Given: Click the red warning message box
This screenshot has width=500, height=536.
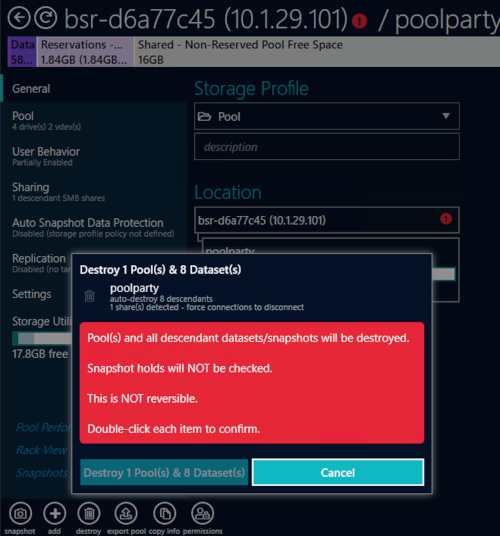Looking at the screenshot, I should [252, 383].
